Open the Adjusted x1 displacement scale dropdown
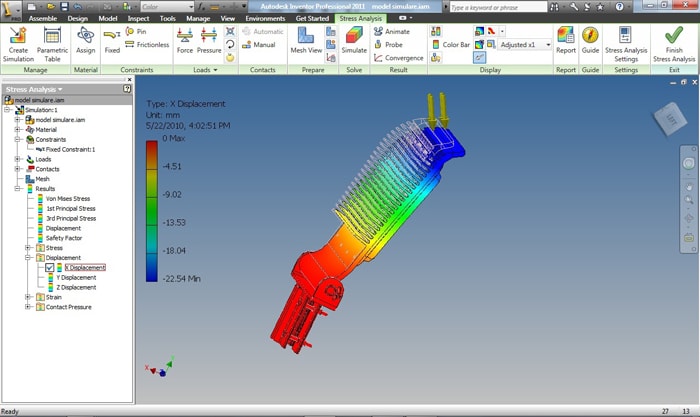Screen dimensions: 700x417 click(548, 45)
